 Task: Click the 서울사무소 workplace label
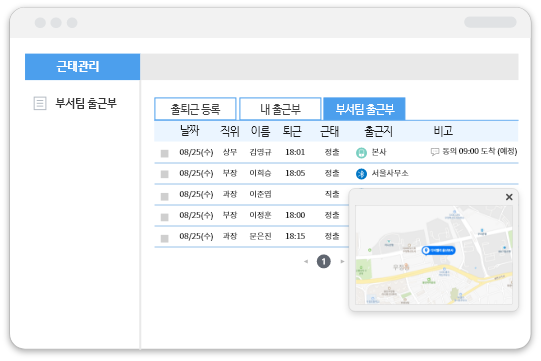[390, 173]
